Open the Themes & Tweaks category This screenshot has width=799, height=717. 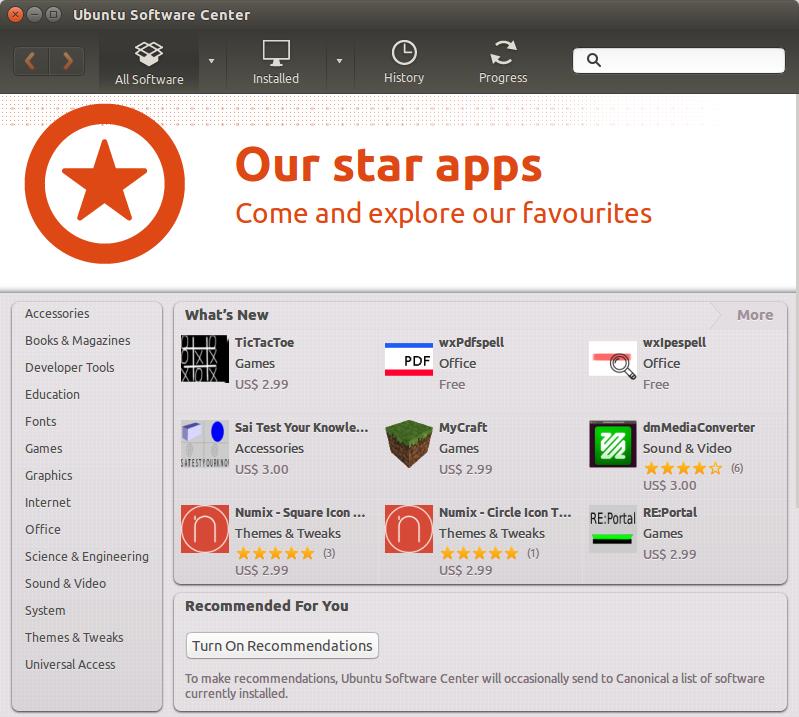74,637
